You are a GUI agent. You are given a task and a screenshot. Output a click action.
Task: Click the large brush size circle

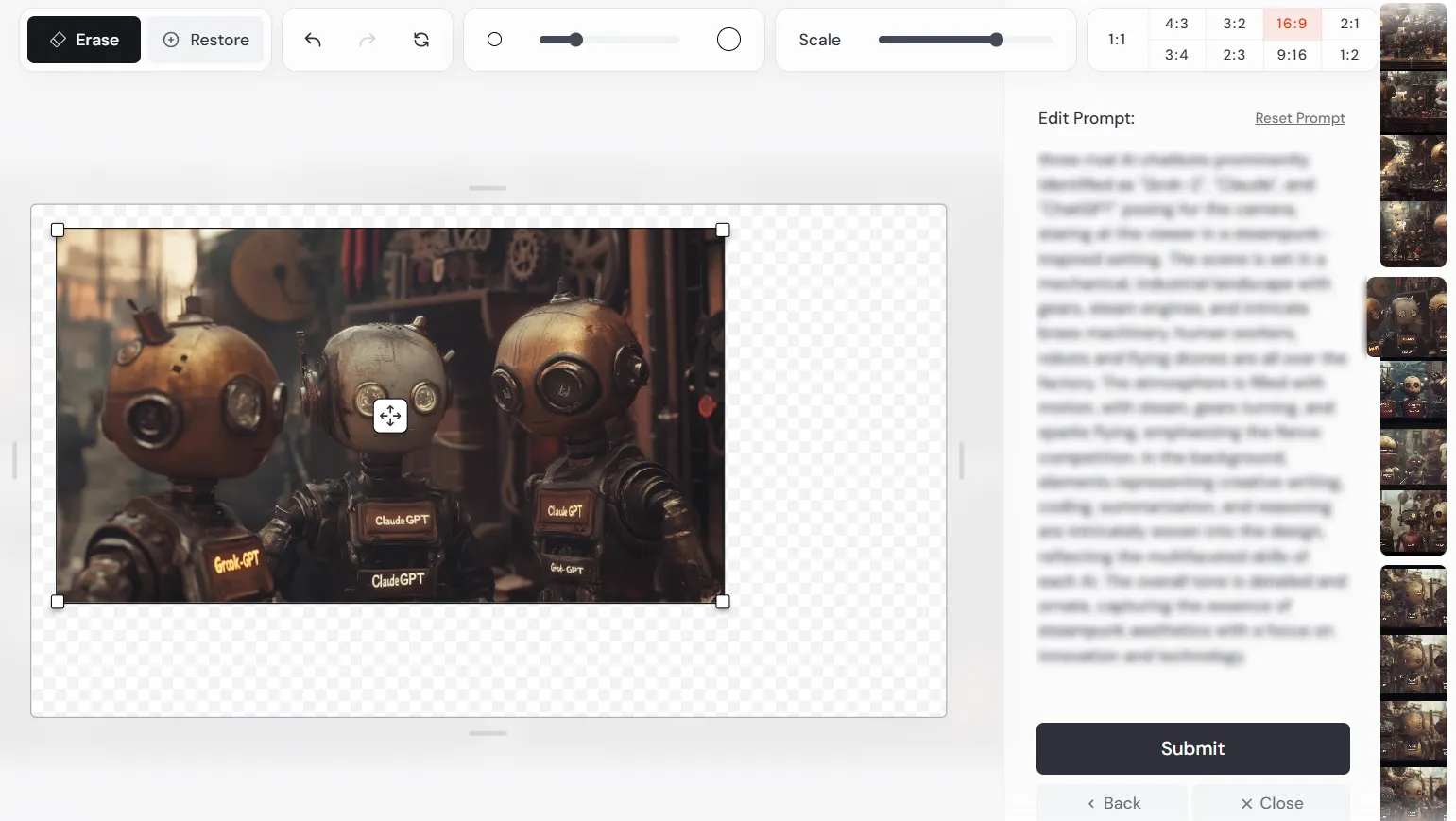[728, 40]
